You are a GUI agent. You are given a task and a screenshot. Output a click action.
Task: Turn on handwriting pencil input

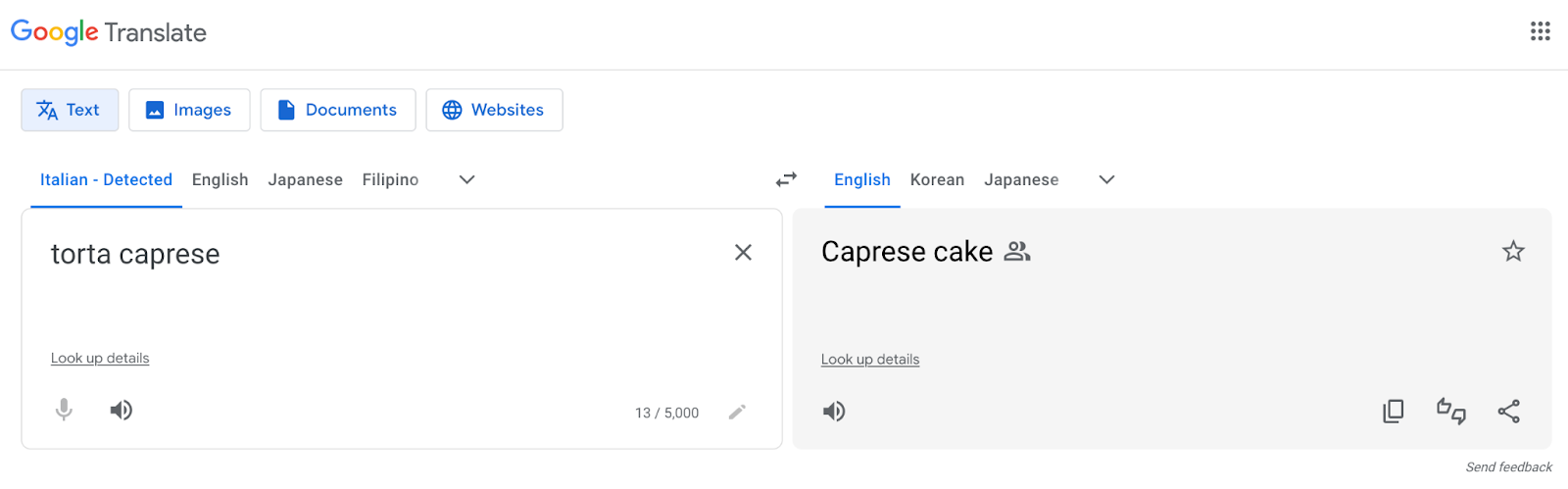737,412
